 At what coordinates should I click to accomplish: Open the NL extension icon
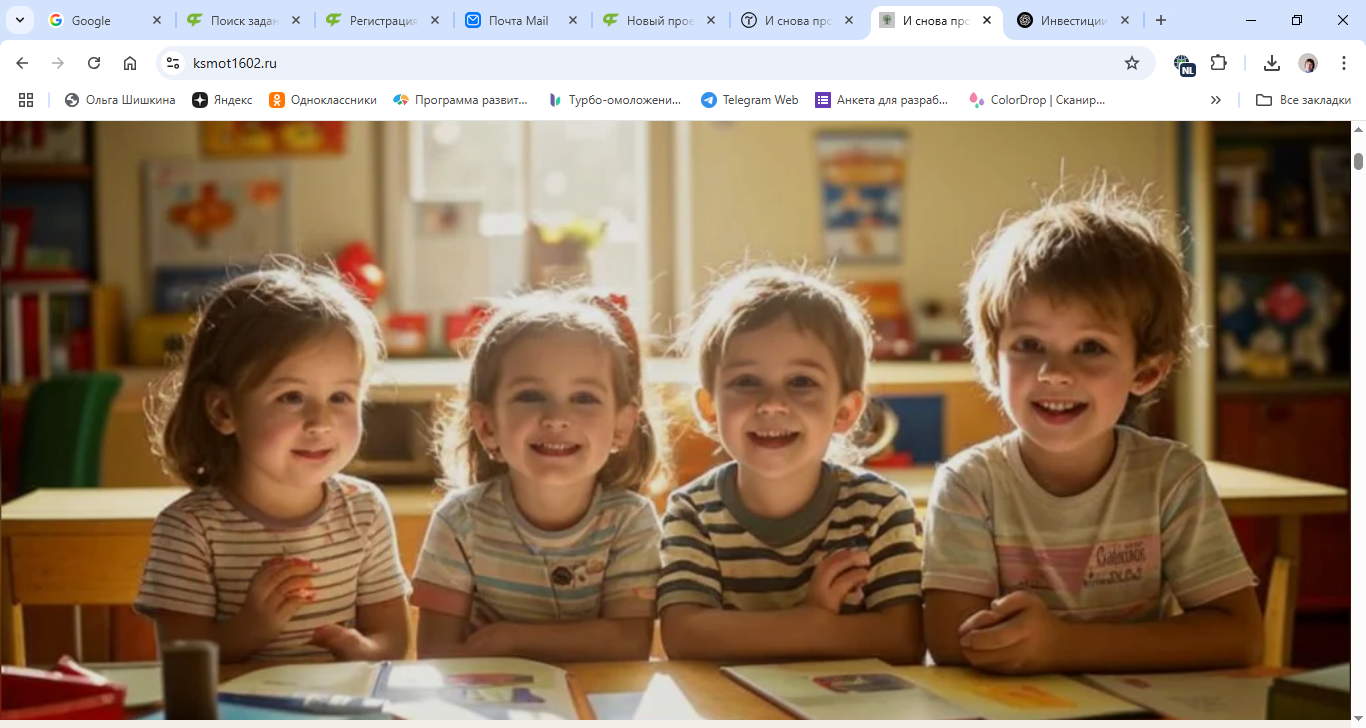[x=1184, y=64]
